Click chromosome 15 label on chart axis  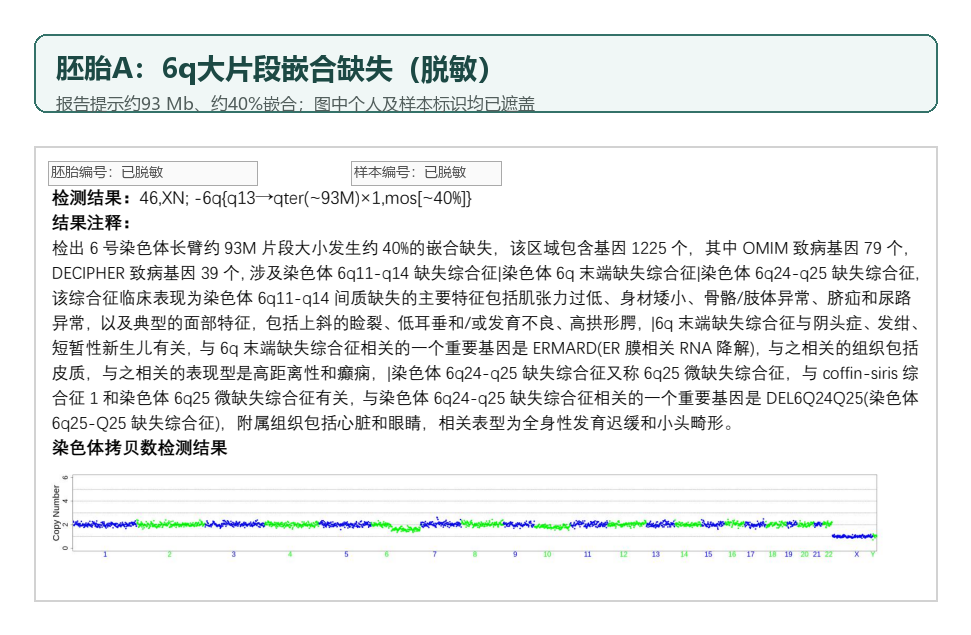tap(708, 554)
